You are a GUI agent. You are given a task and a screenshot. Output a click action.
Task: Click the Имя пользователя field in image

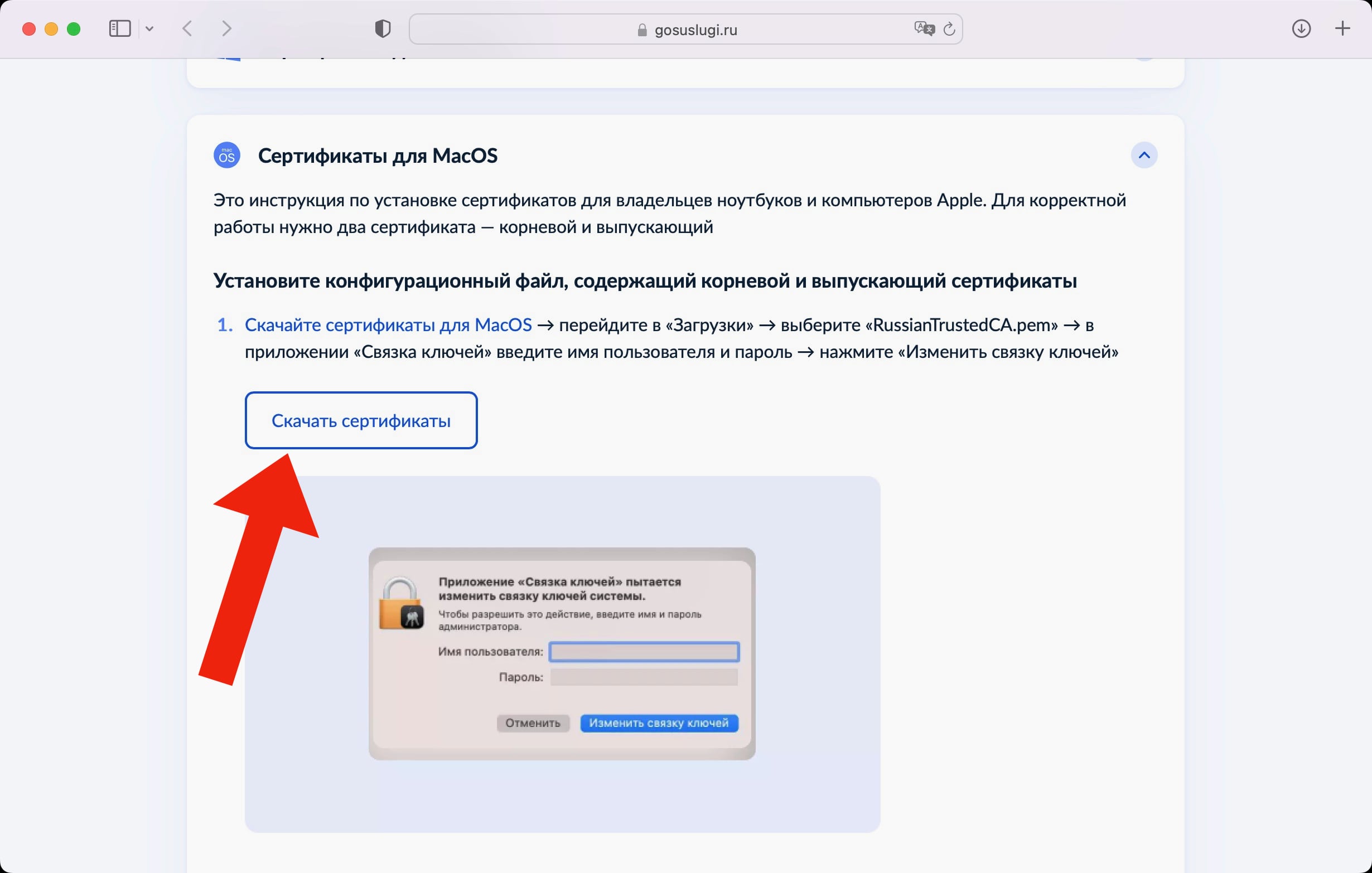point(644,652)
